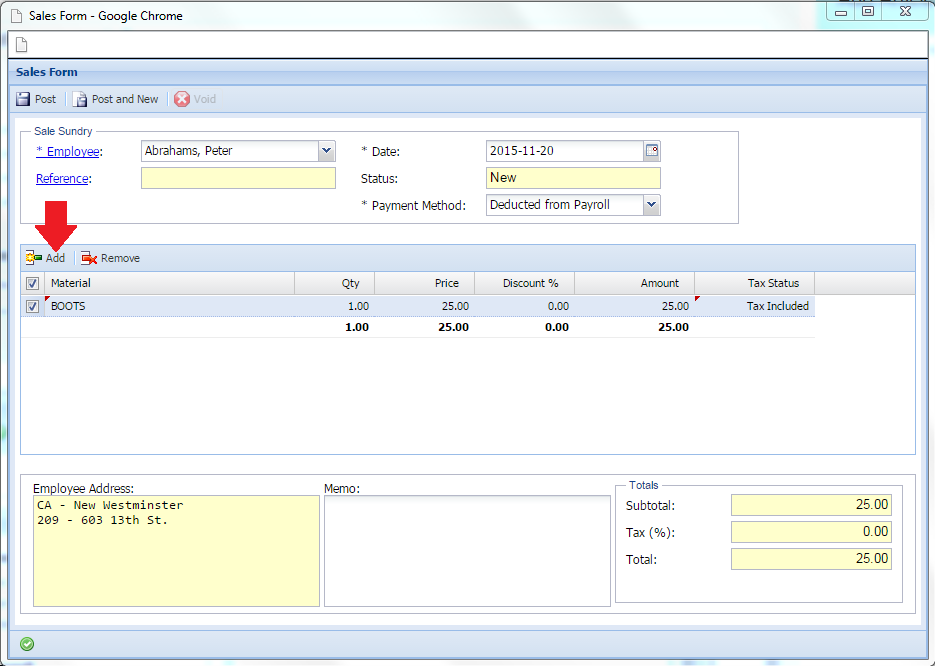The height and width of the screenshot is (666, 935).
Task: Open the Date calendar picker
Action: pyautogui.click(x=652, y=151)
